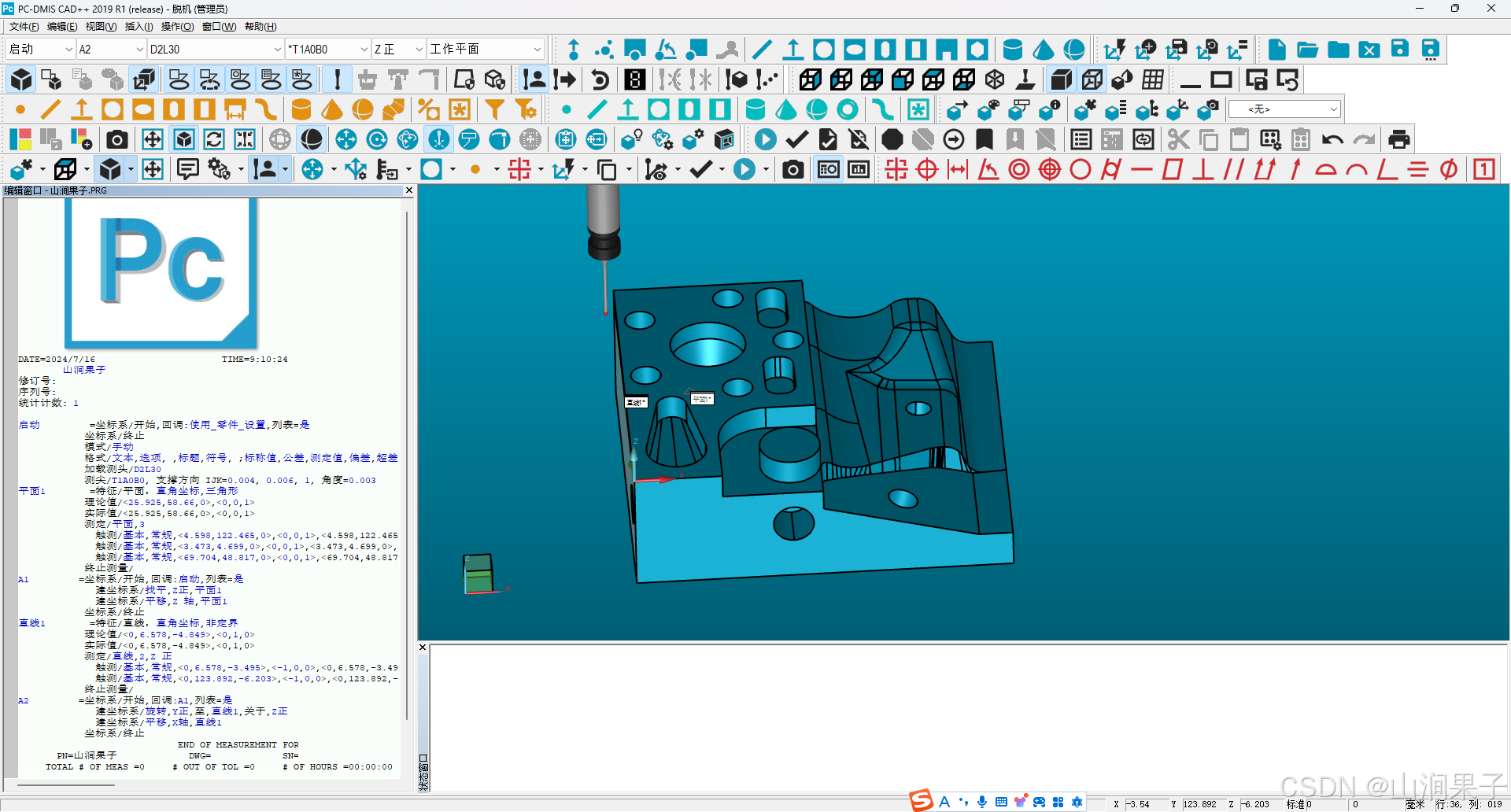Open the probe readout digit display
This screenshot has width=1511, height=812.
(x=635, y=79)
